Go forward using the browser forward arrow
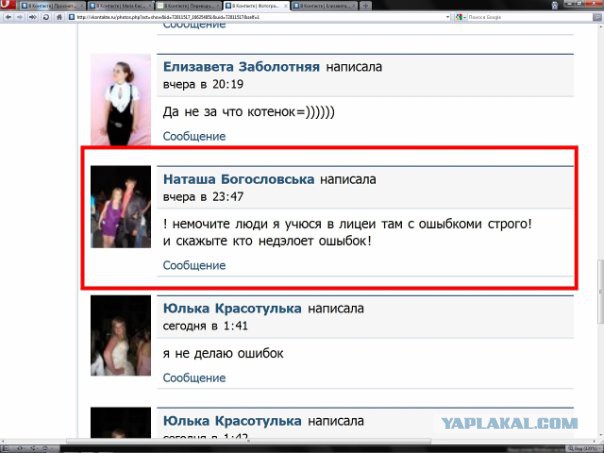Image resolution: width=604 pixels, height=453 pixels. 20,17
